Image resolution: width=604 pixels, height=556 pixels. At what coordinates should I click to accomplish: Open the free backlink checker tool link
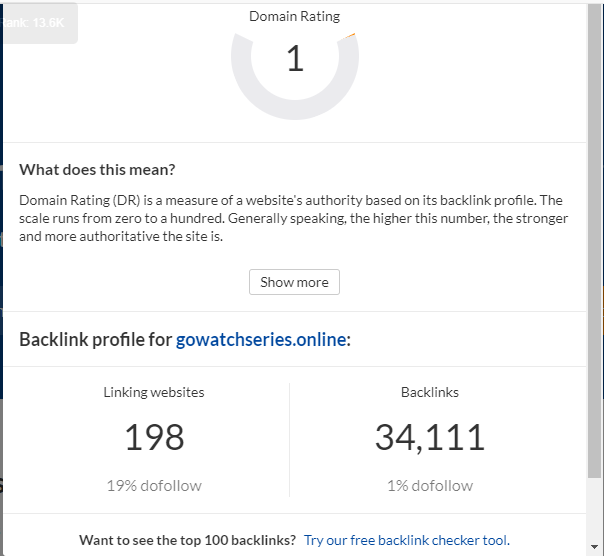pyautogui.click(x=407, y=540)
